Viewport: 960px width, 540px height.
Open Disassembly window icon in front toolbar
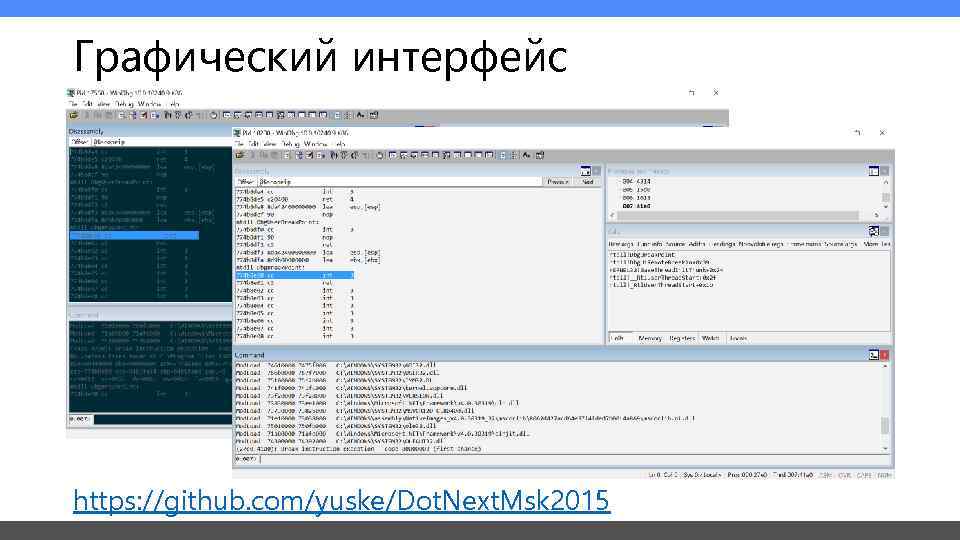456,156
